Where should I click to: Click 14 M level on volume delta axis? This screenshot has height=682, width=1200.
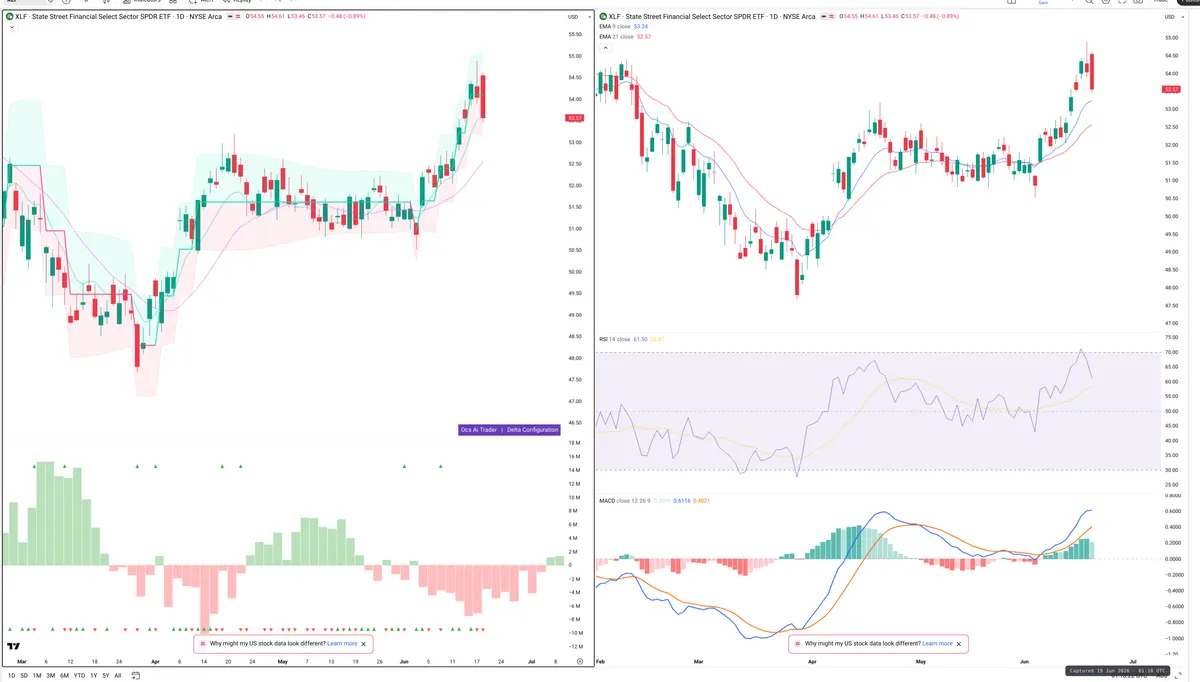click(576, 470)
